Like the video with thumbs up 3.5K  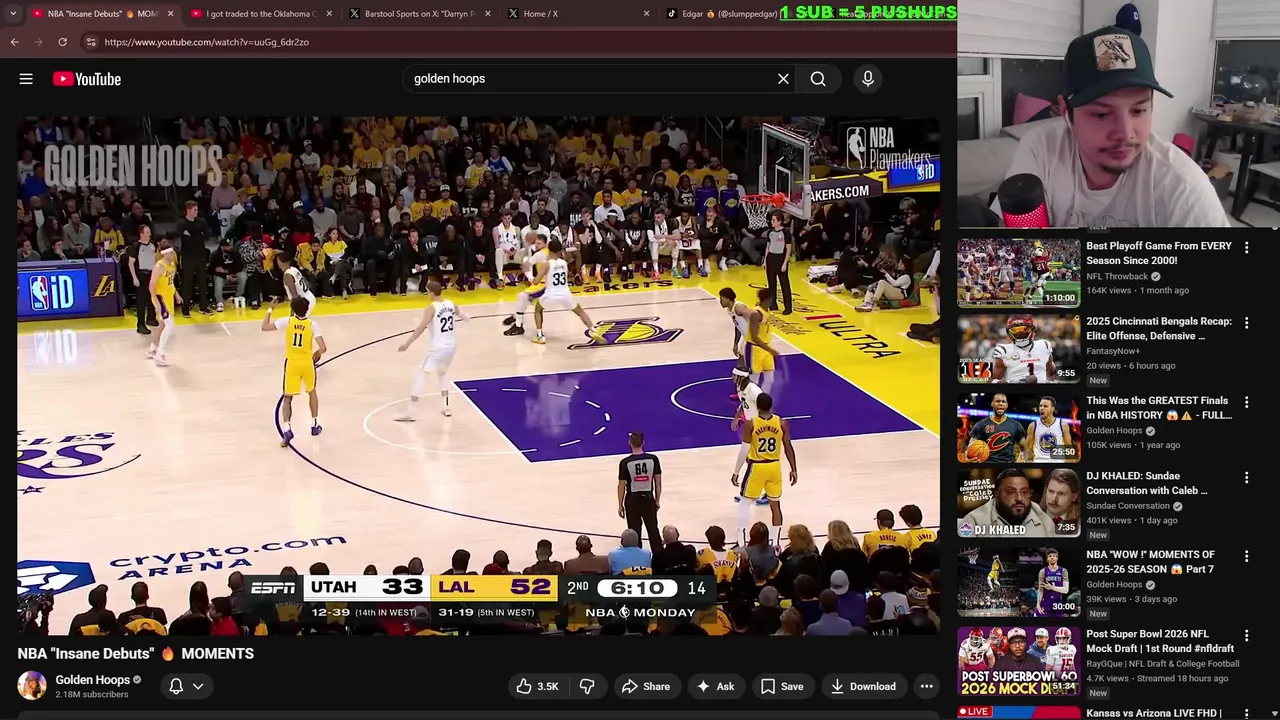pos(536,686)
